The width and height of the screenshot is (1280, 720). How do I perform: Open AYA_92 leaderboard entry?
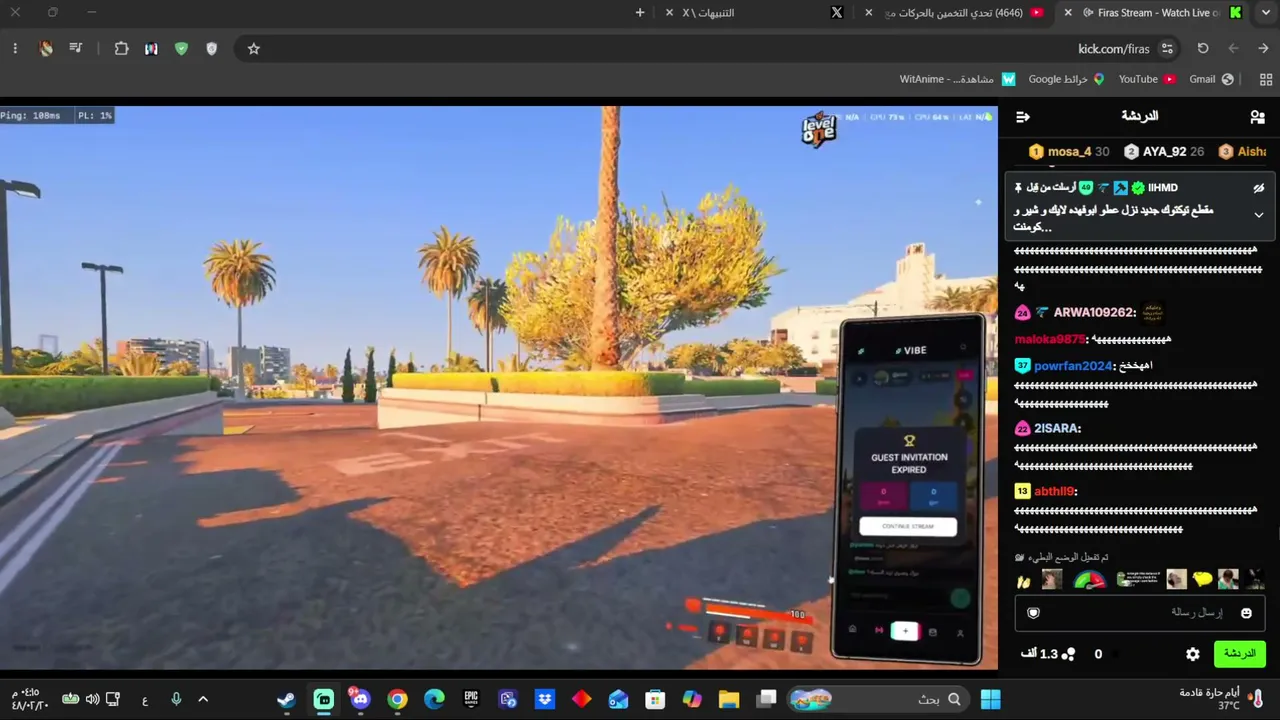pyautogui.click(x=1164, y=152)
